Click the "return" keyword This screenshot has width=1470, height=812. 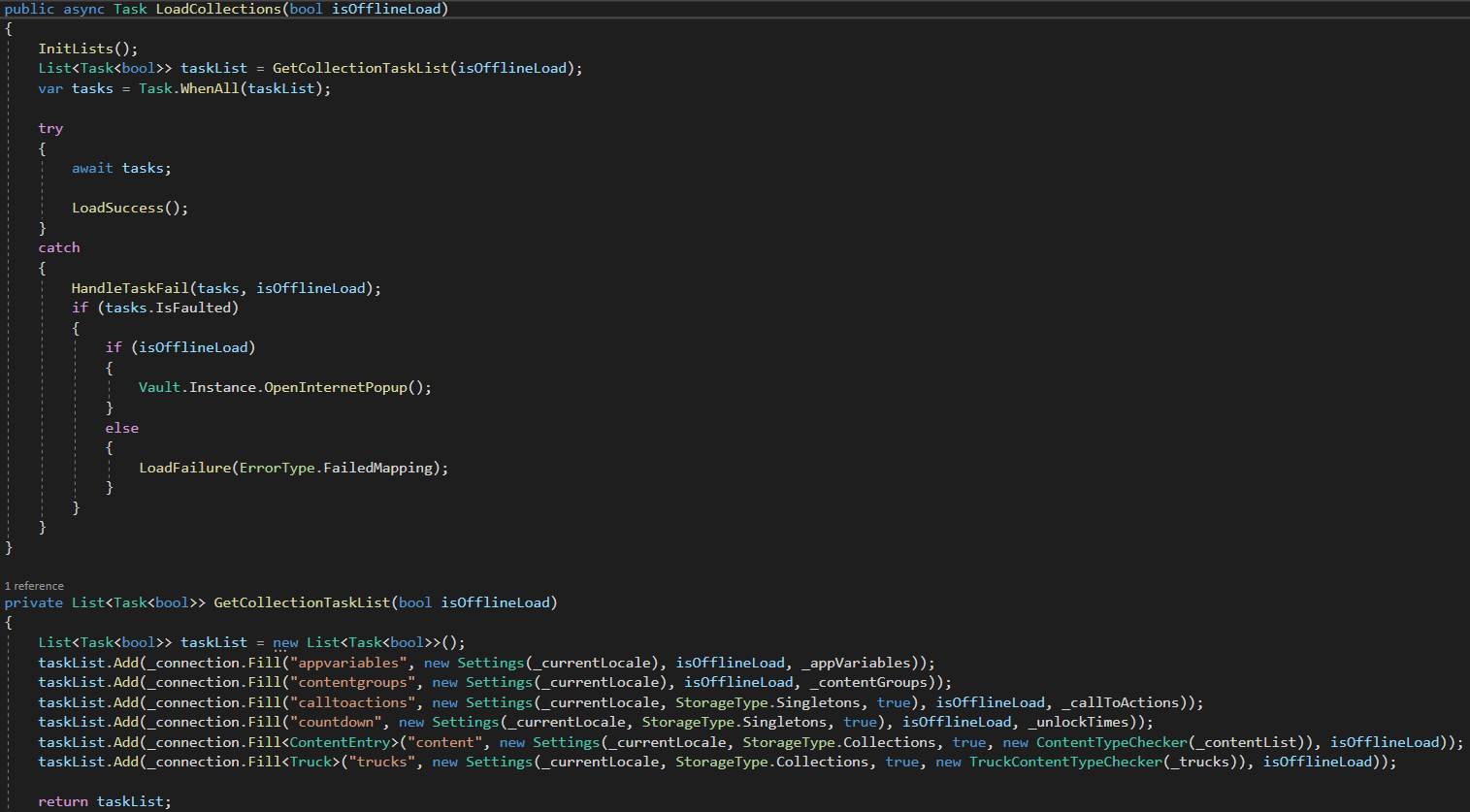pos(63,801)
